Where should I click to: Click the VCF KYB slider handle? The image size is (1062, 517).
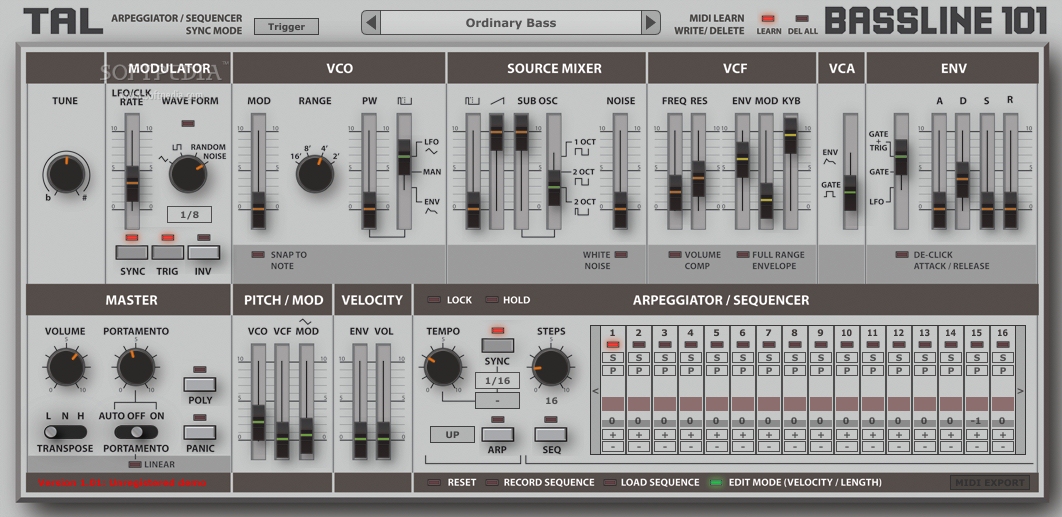point(790,134)
